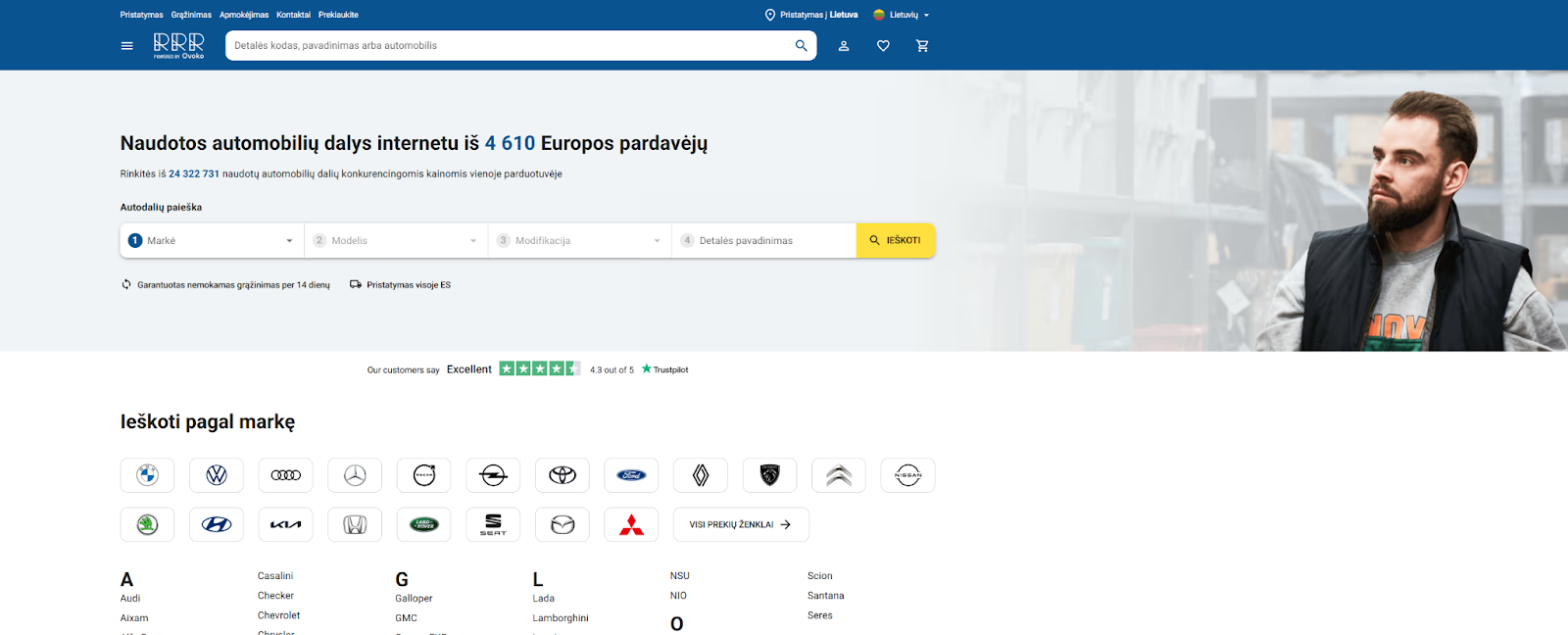1568x635 pixels.
Task: Click the 24 322 731 parts count
Action: click(x=194, y=173)
